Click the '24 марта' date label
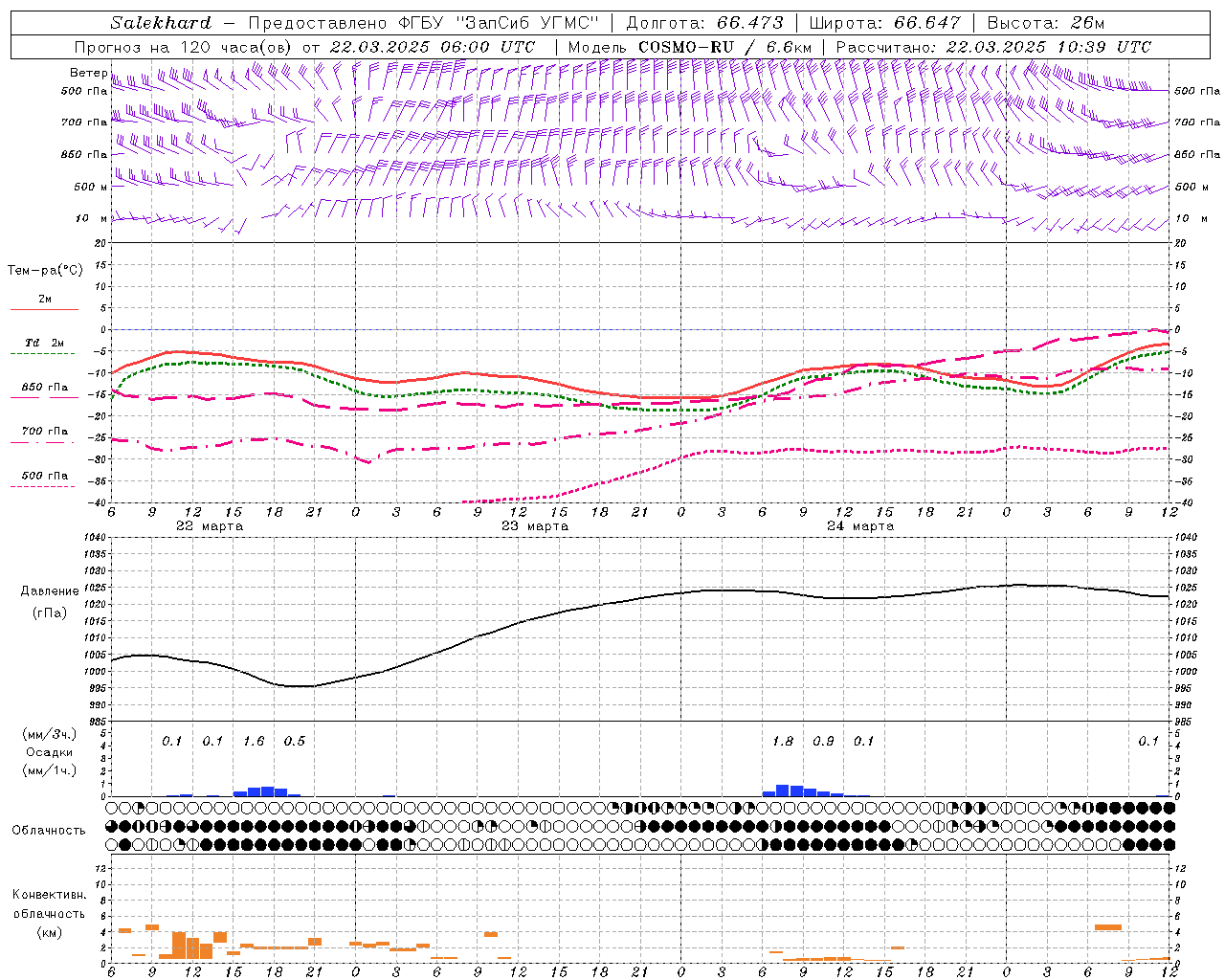 (860, 526)
